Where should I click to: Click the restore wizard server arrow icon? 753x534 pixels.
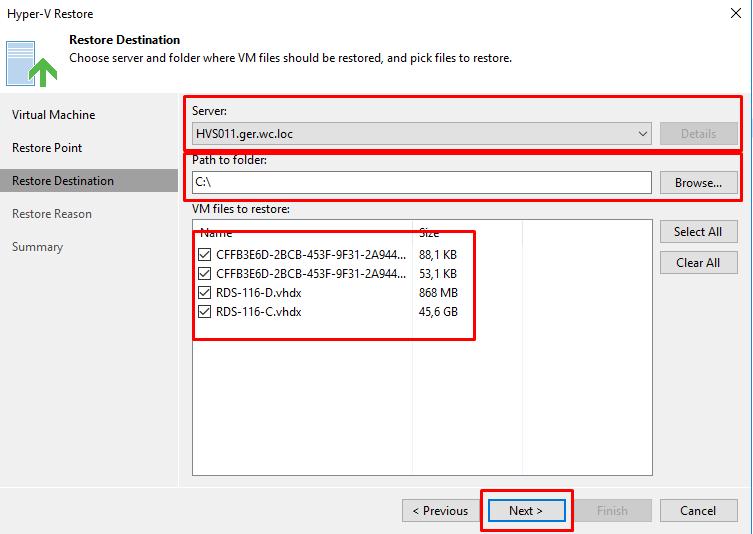coord(32,64)
